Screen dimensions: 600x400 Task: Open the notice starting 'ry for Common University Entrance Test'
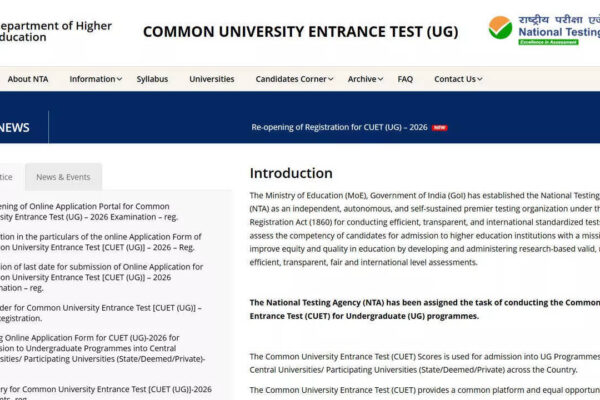click(x=106, y=392)
